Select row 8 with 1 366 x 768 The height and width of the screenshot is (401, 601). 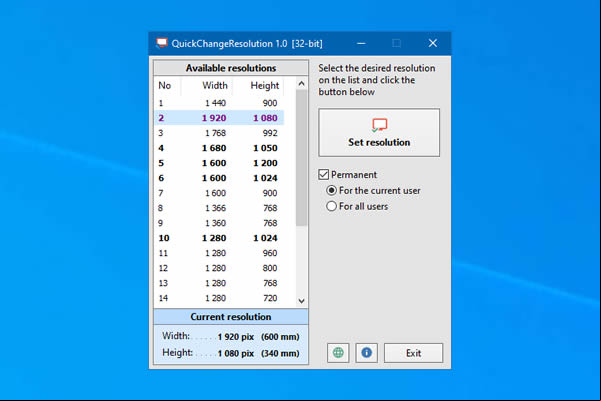(219, 208)
